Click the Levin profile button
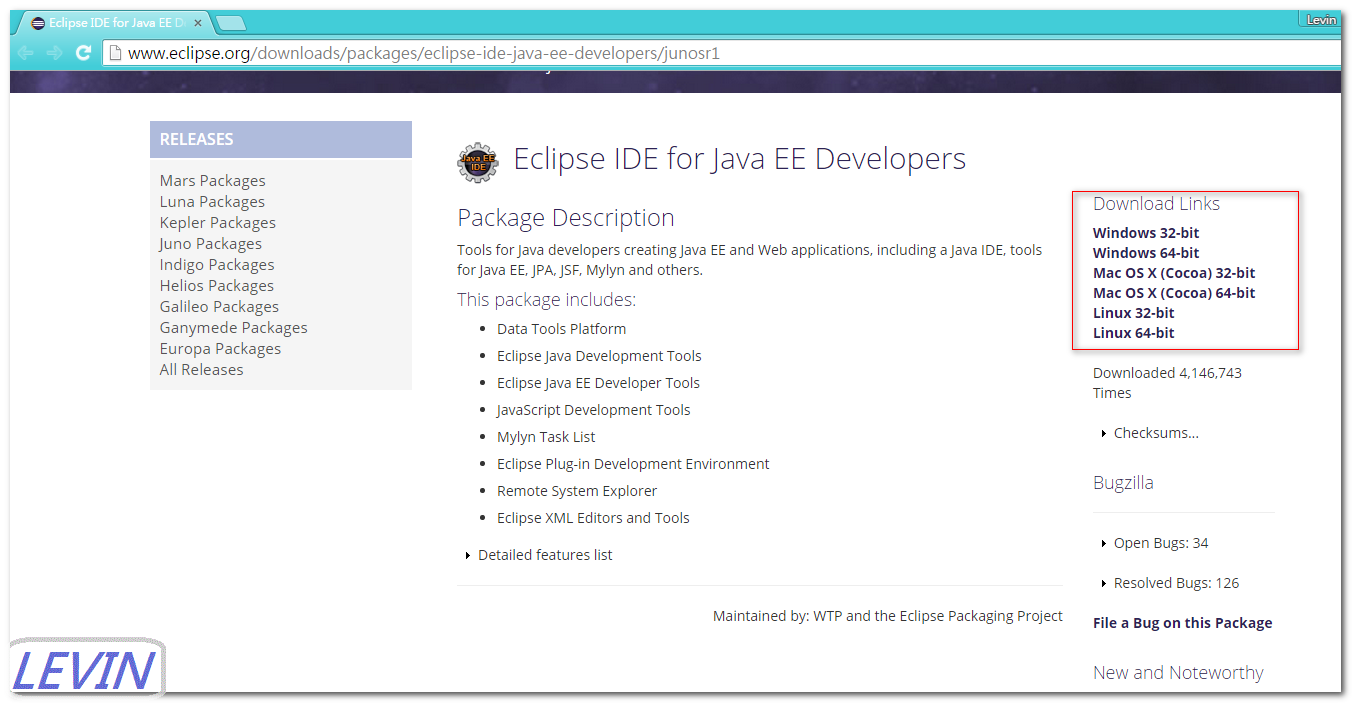1352x703 pixels. (1321, 20)
